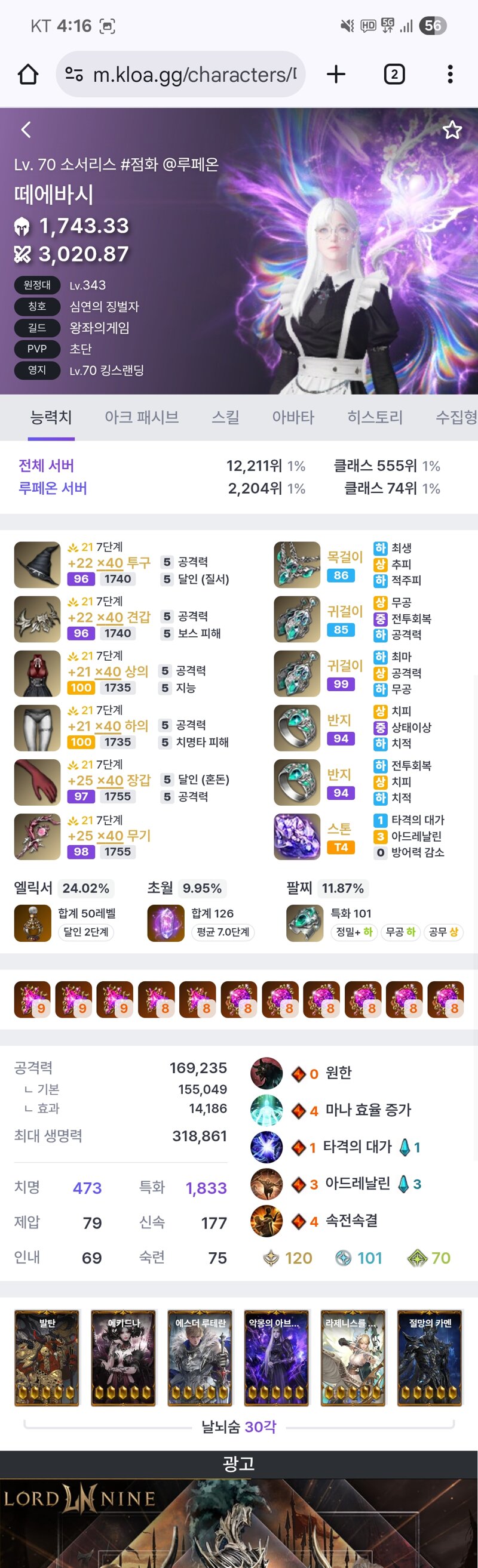Tap the URL address bar
The image size is (478, 1568).
180,74
